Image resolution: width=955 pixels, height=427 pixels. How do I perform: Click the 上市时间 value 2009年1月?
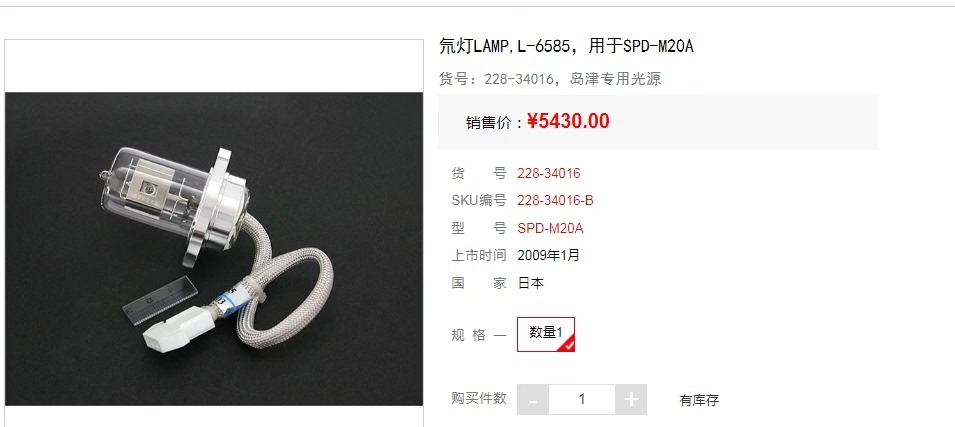(549, 255)
